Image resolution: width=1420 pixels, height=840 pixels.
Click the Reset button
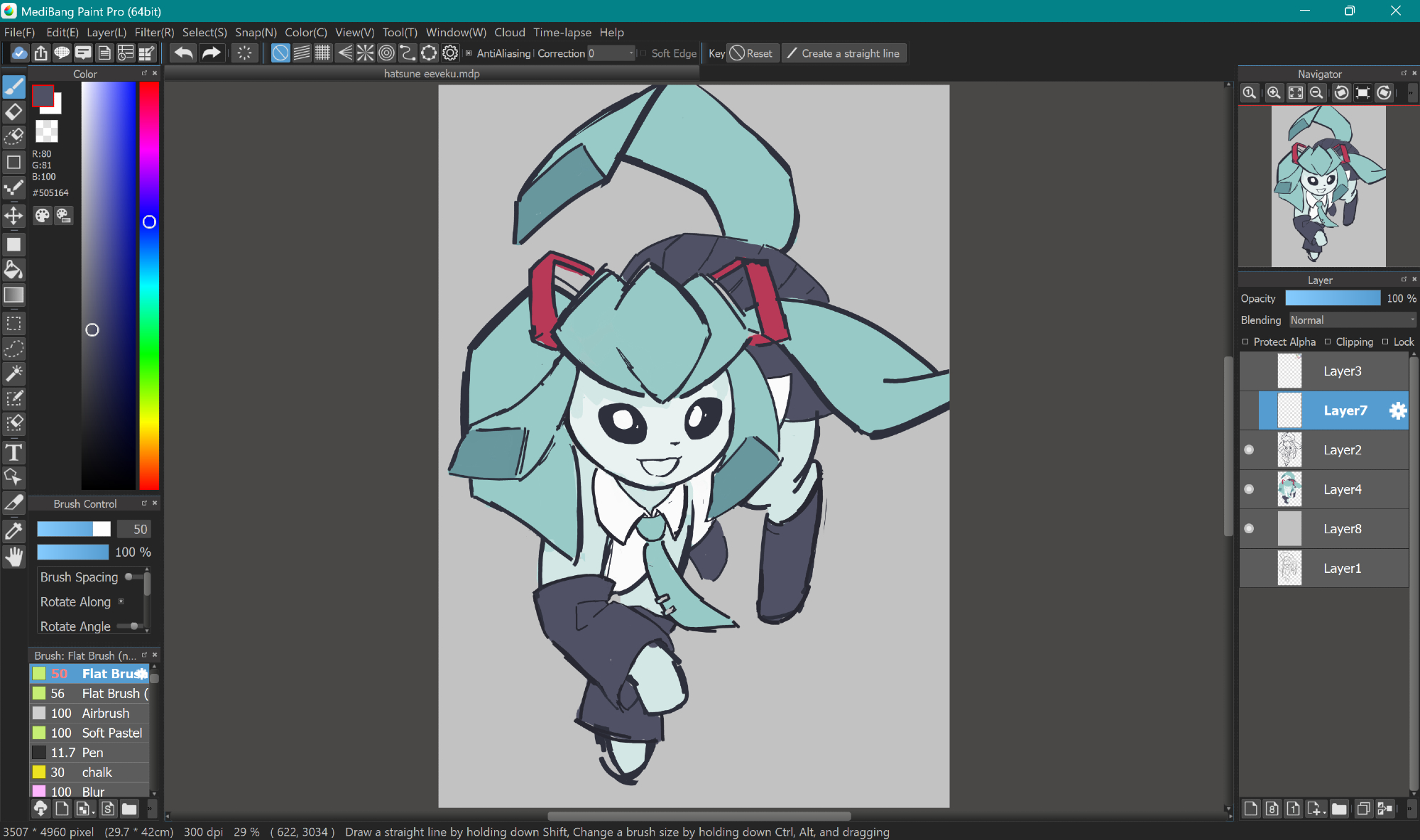point(751,53)
